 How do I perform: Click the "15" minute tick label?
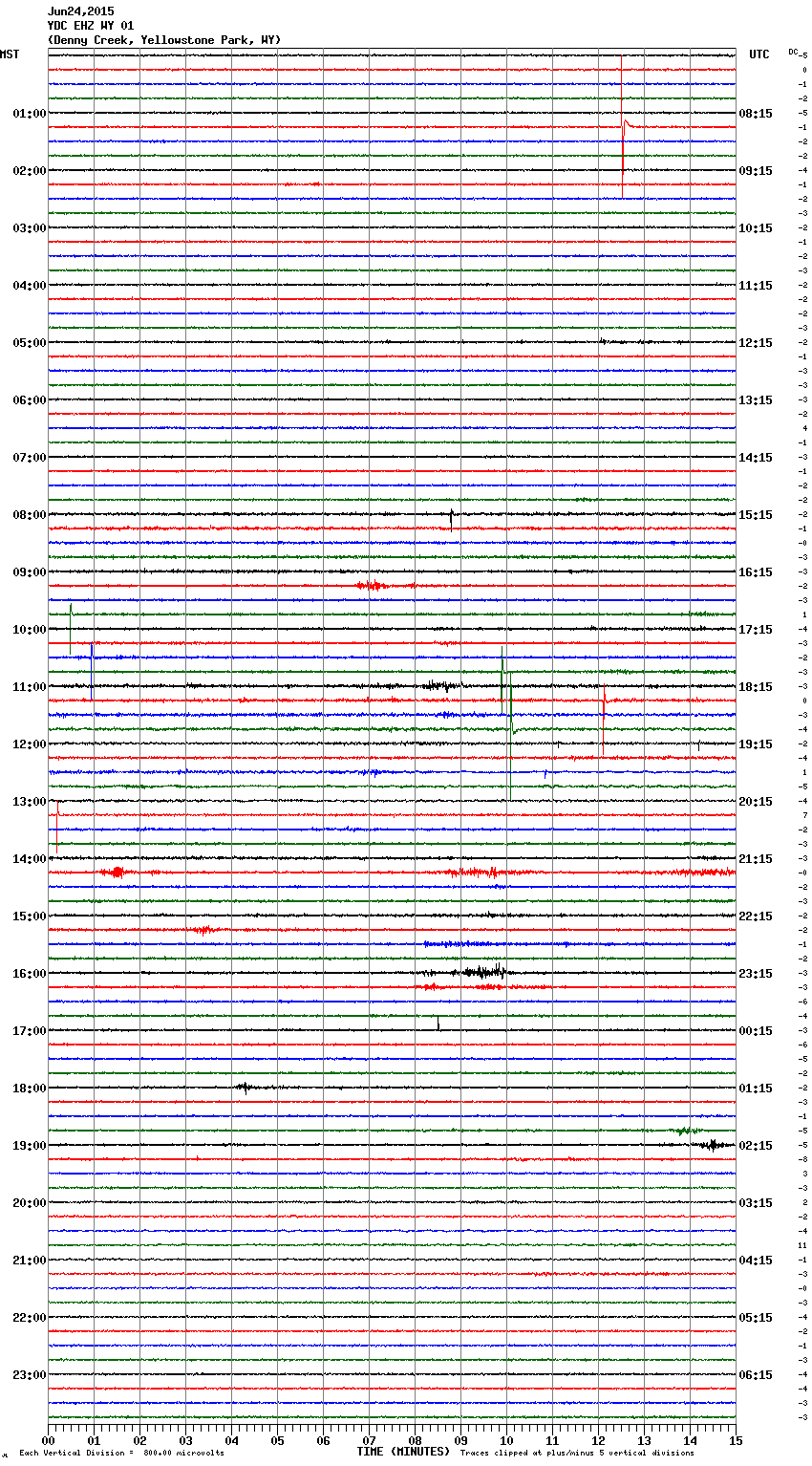coord(736,1440)
